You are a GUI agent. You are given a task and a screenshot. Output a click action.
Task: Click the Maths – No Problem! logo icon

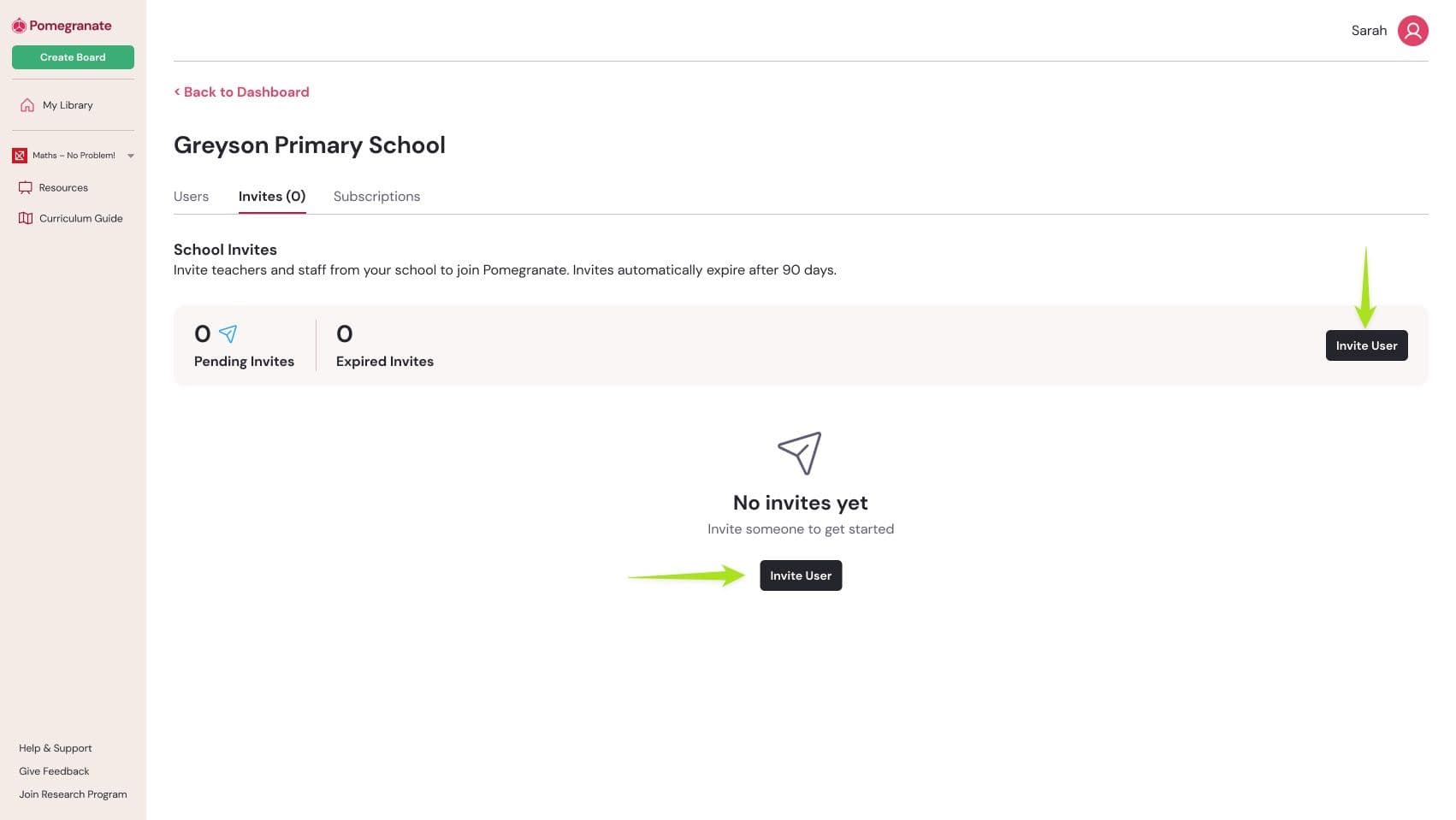click(x=20, y=156)
